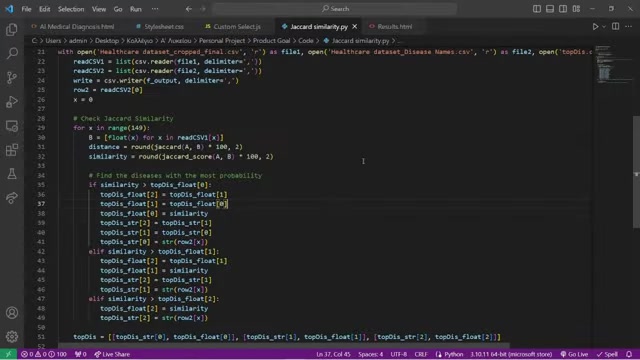Open the Personal Project breadcrumb segment
The height and width of the screenshot is (360, 640).
click(222, 40)
